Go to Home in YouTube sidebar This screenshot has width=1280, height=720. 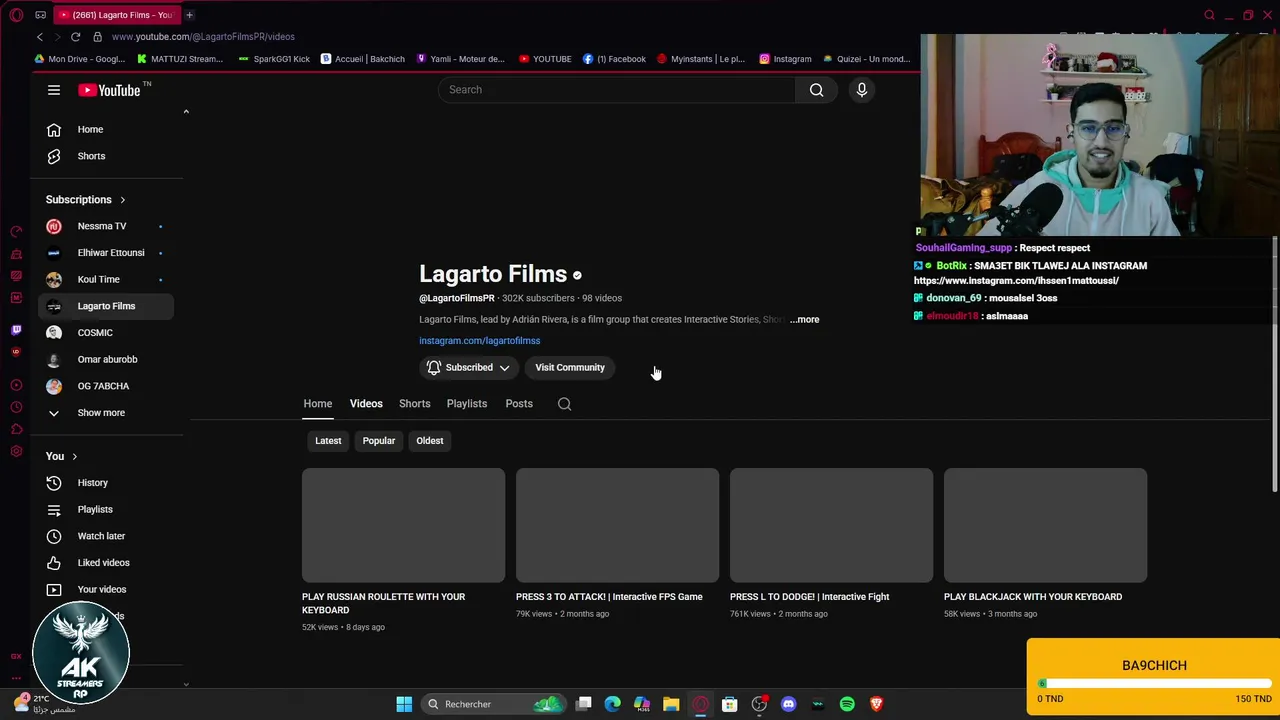tap(107, 129)
